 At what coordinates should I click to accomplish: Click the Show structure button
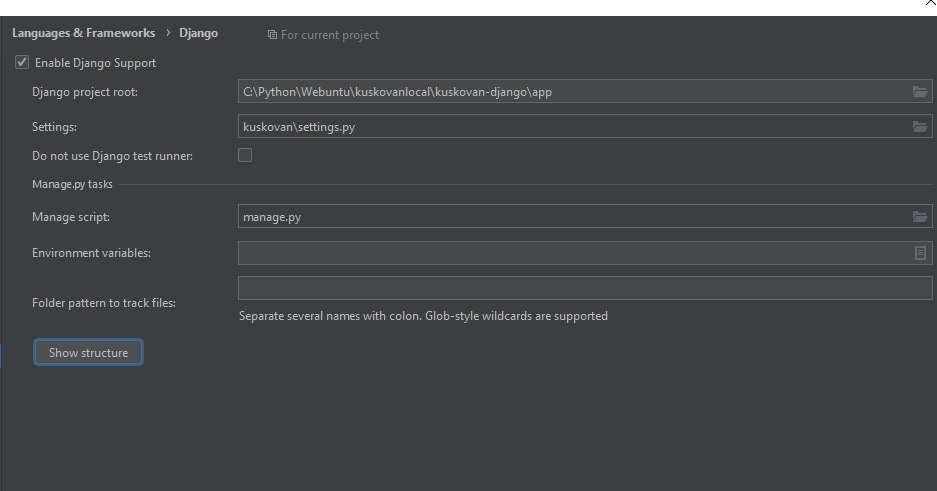[x=88, y=352]
